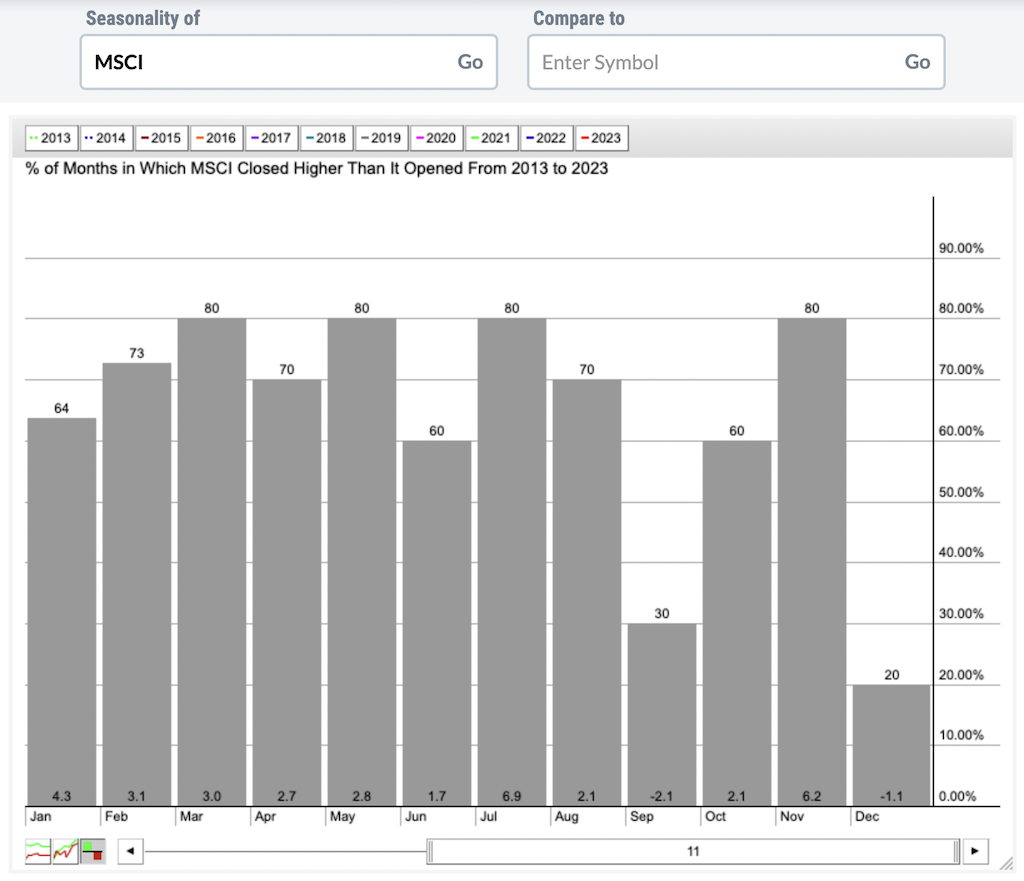The width and height of the screenshot is (1024, 881).
Task: Grab the right handle of the range slider
Action: point(957,852)
